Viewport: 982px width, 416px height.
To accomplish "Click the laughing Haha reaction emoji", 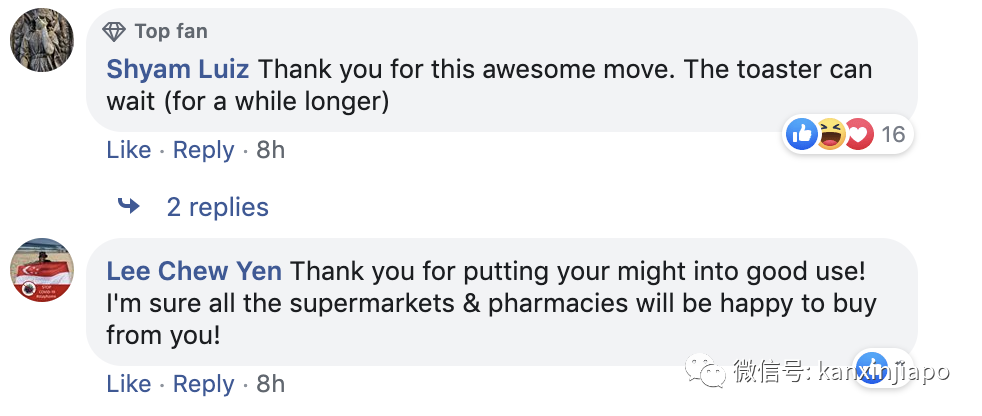I will pyautogui.click(x=830, y=134).
